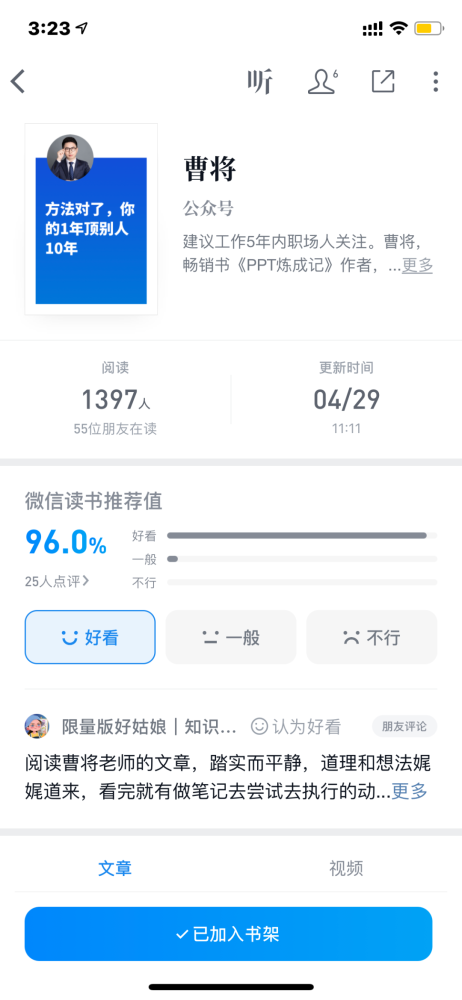Screen dimensions: 462x1000
Task: Select the 不行 rating option
Action: click(371, 637)
